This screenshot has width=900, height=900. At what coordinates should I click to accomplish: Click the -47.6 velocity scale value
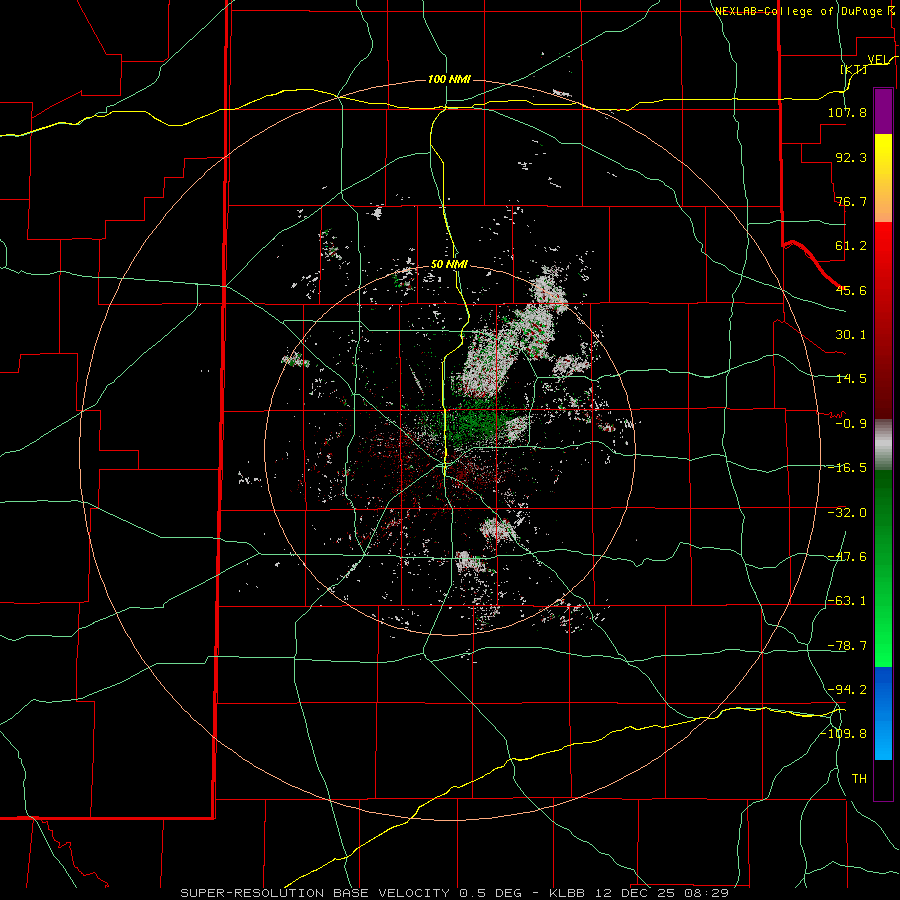(847, 557)
